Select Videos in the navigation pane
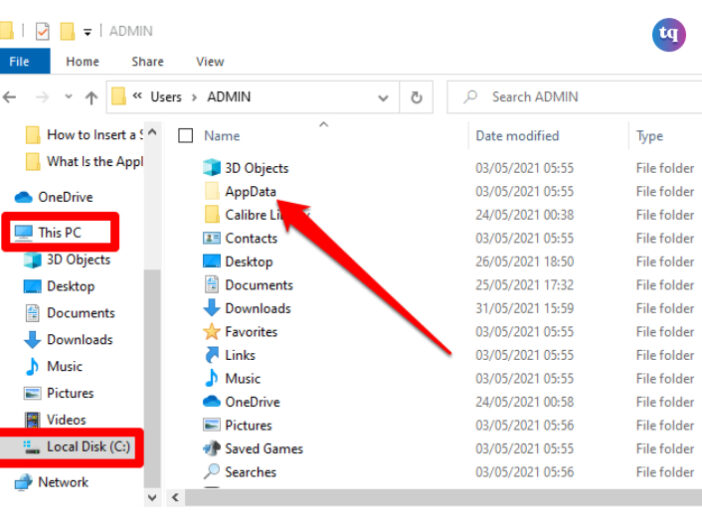 tap(55, 420)
